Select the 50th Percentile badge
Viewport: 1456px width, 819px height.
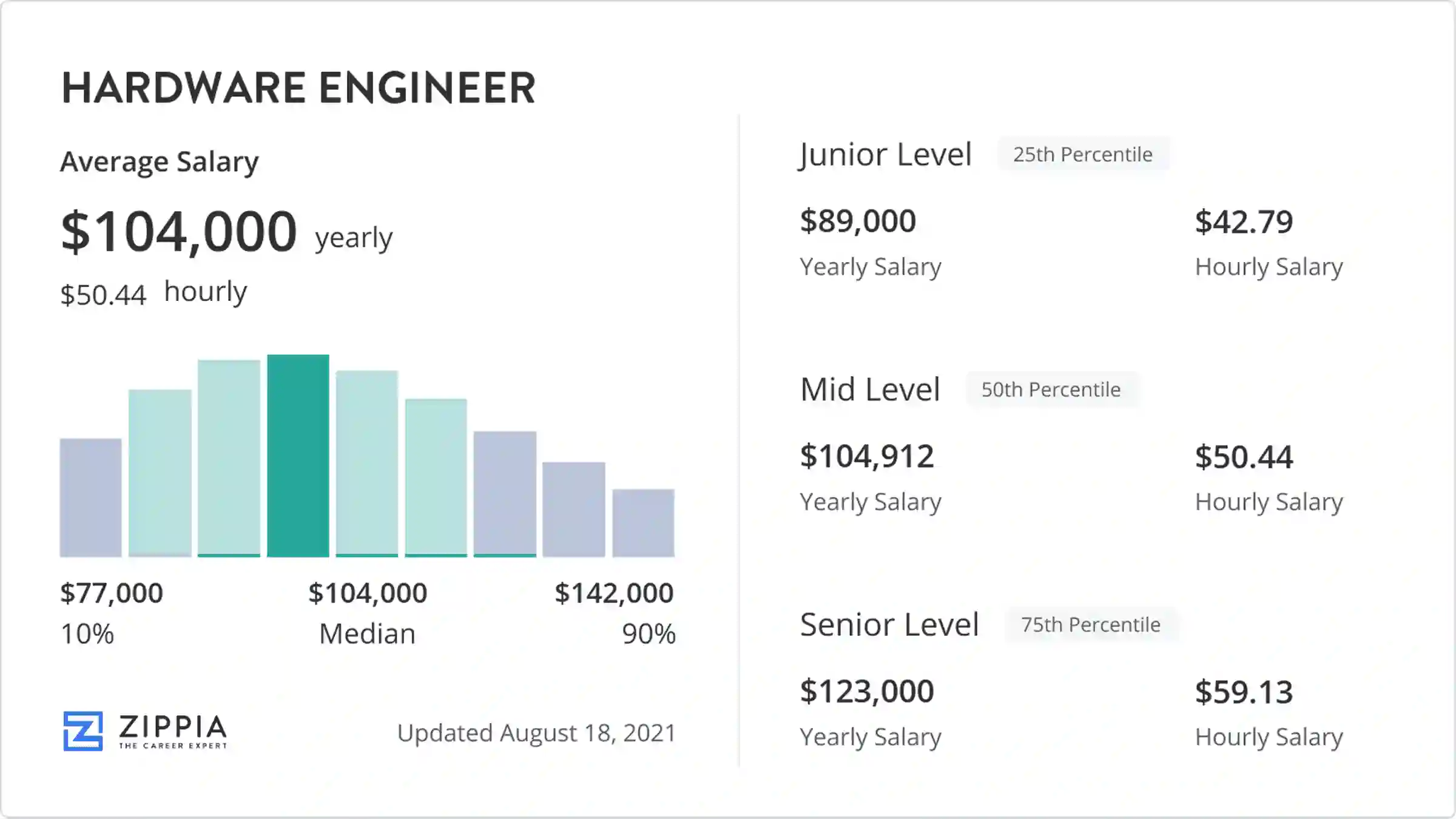tap(1050, 389)
